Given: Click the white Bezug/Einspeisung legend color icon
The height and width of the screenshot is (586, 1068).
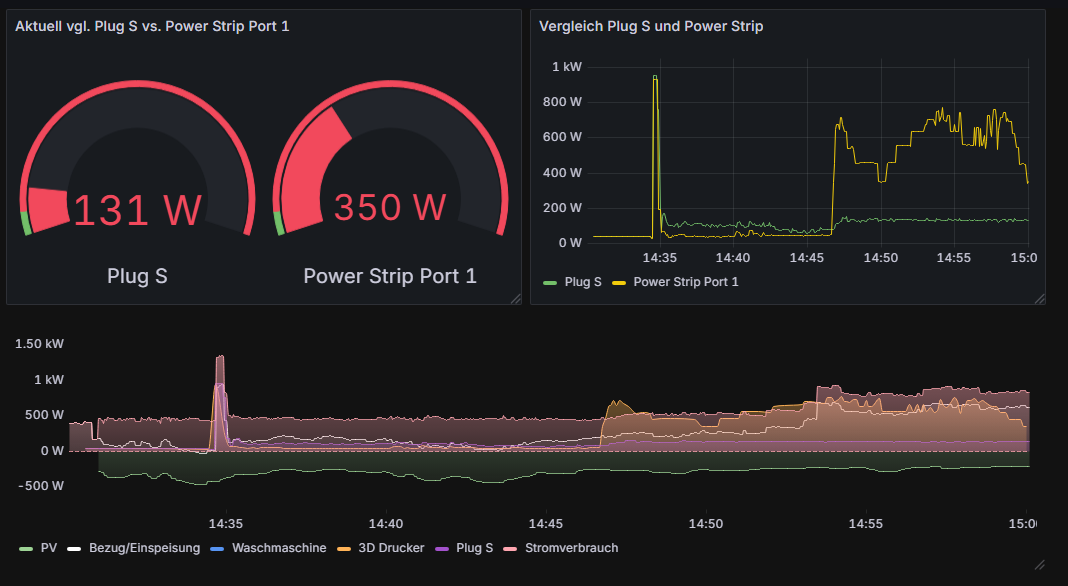Looking at the screenshot, I should click(75, 548).
